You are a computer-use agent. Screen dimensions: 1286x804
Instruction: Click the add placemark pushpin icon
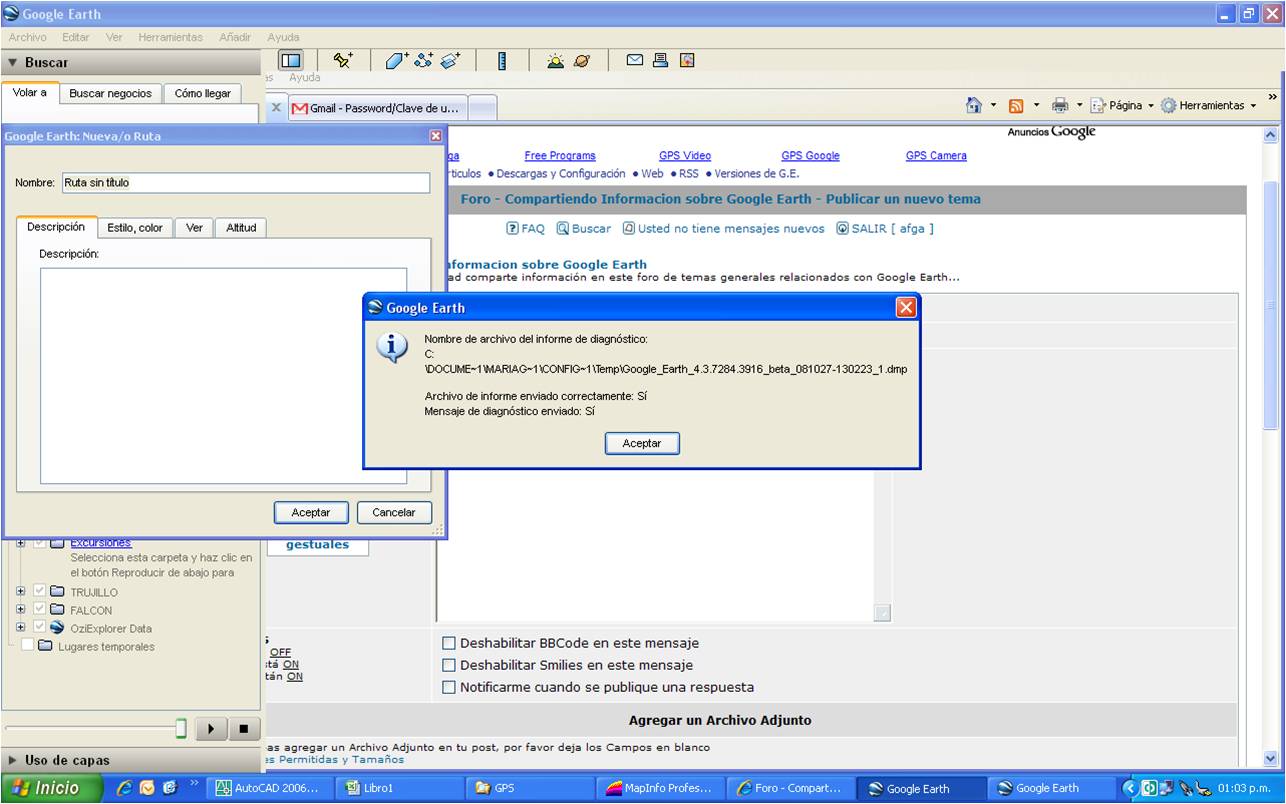pos(342,61)
